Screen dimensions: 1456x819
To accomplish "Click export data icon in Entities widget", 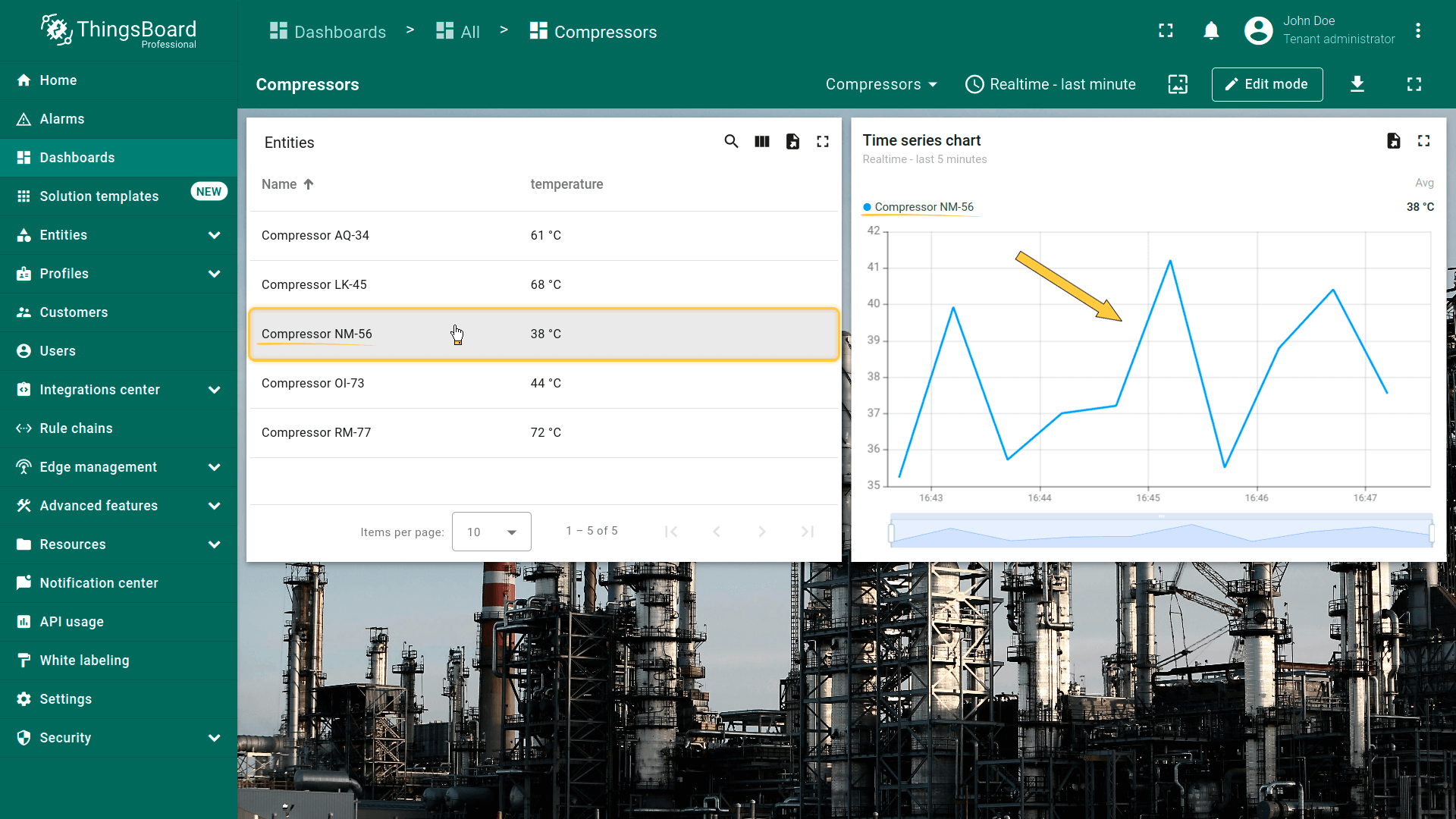I will tap(792, 142).
